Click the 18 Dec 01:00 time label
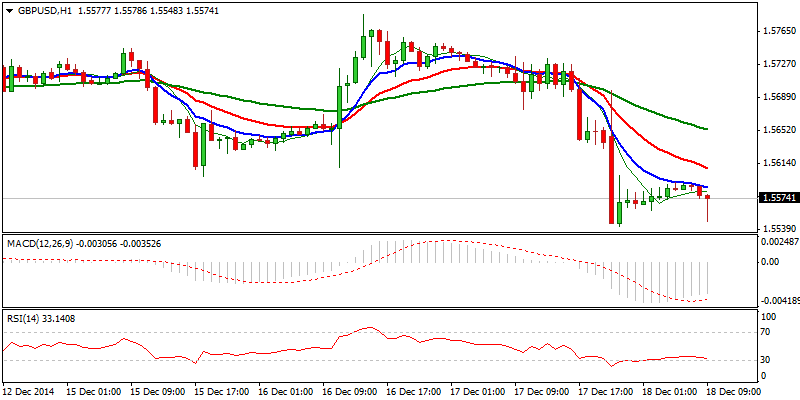The height and width of the screenshot is (400, 800). (x=671, y=391)
